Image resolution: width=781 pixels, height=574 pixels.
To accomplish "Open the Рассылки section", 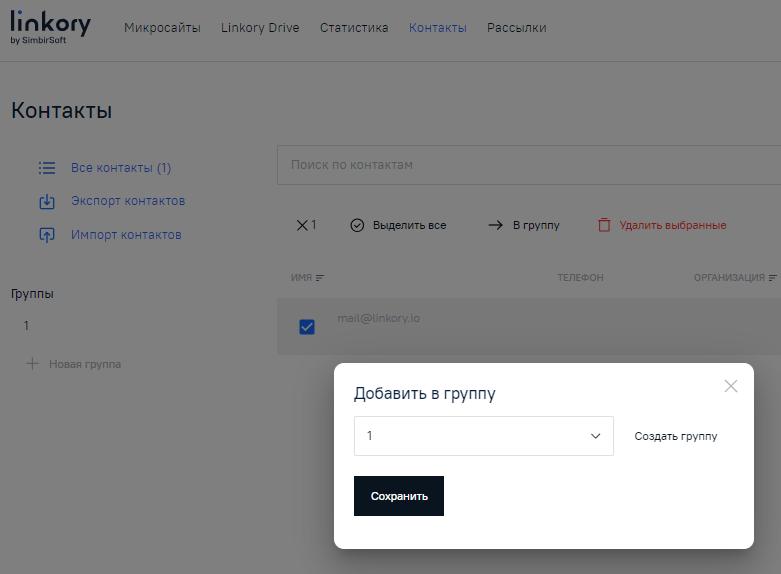I will coord(517,28).
